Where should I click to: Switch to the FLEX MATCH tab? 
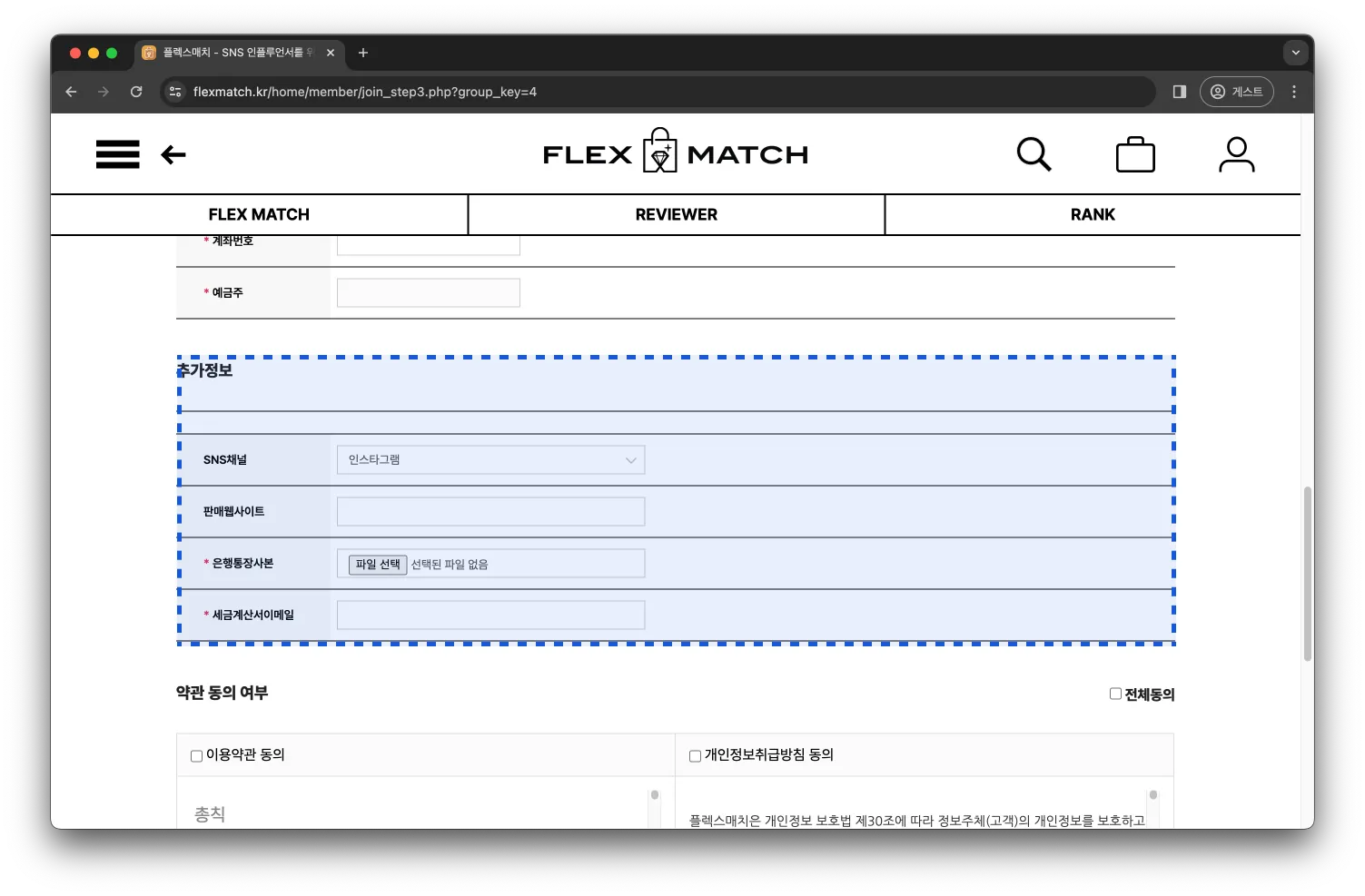[259, 214]
